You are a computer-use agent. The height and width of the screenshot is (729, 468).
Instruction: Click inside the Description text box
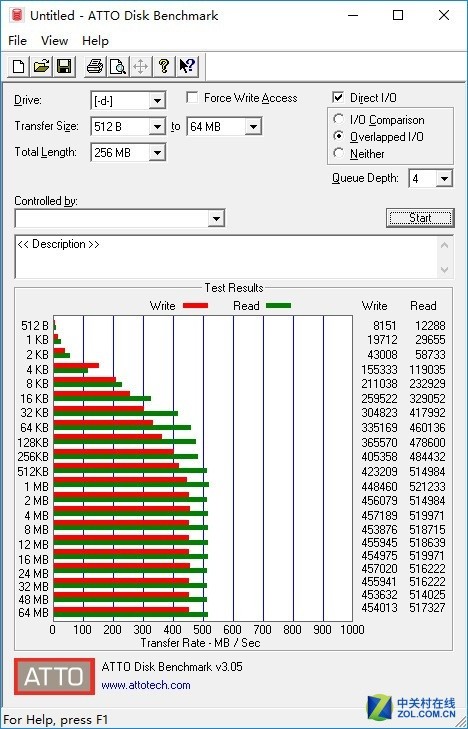(227, 257)
